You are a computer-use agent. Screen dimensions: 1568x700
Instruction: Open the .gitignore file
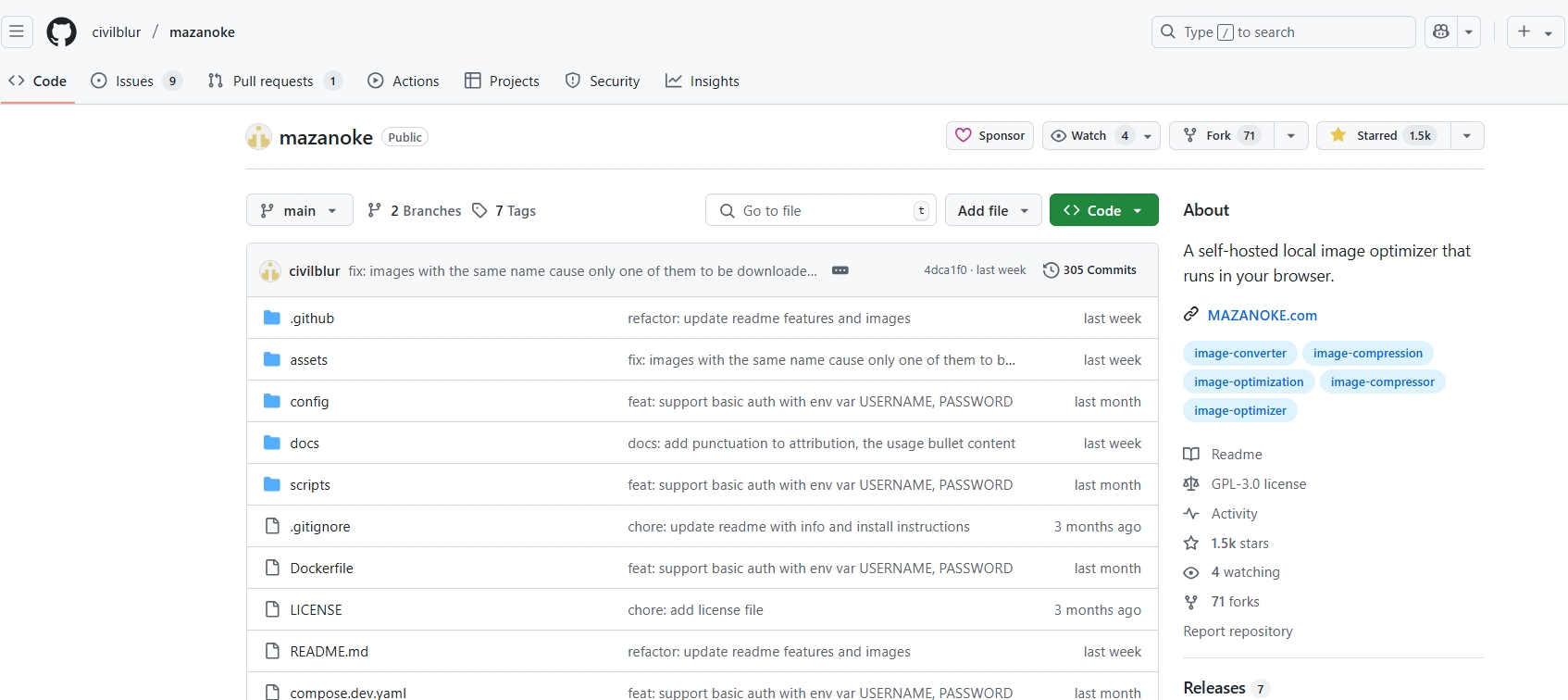pos(320,526)
